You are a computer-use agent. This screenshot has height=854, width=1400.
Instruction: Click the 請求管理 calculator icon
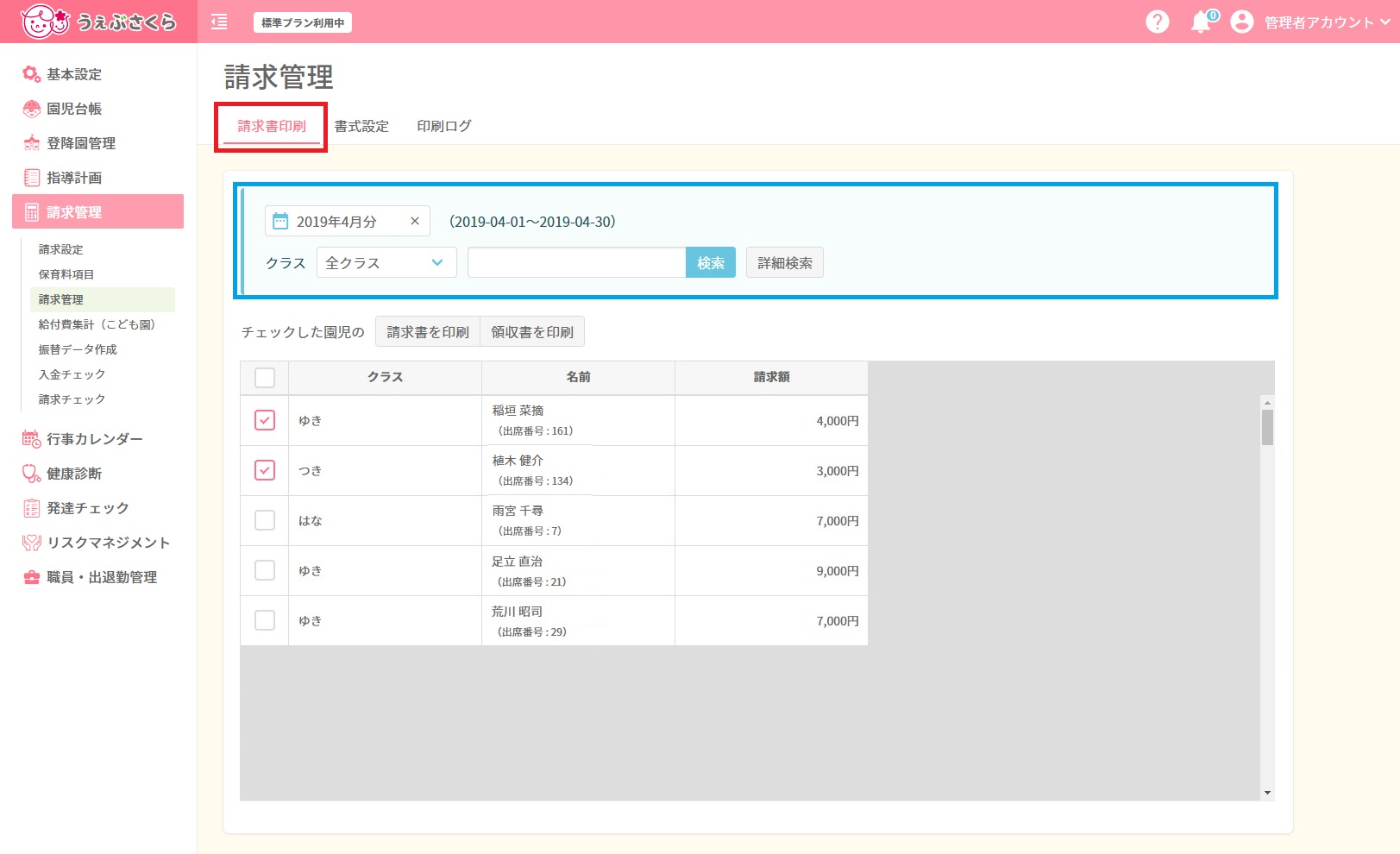(x=31, y=212)
